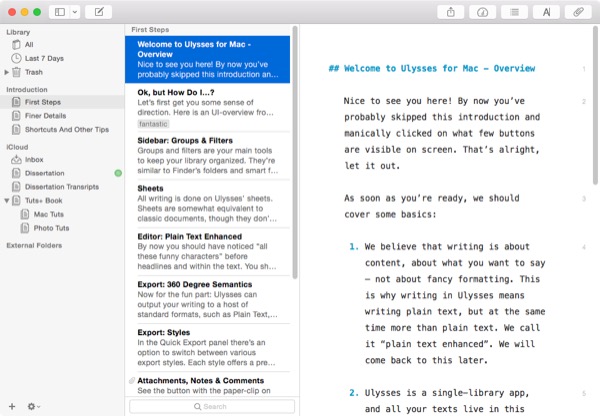Click the Library section header

coord(18,32)
